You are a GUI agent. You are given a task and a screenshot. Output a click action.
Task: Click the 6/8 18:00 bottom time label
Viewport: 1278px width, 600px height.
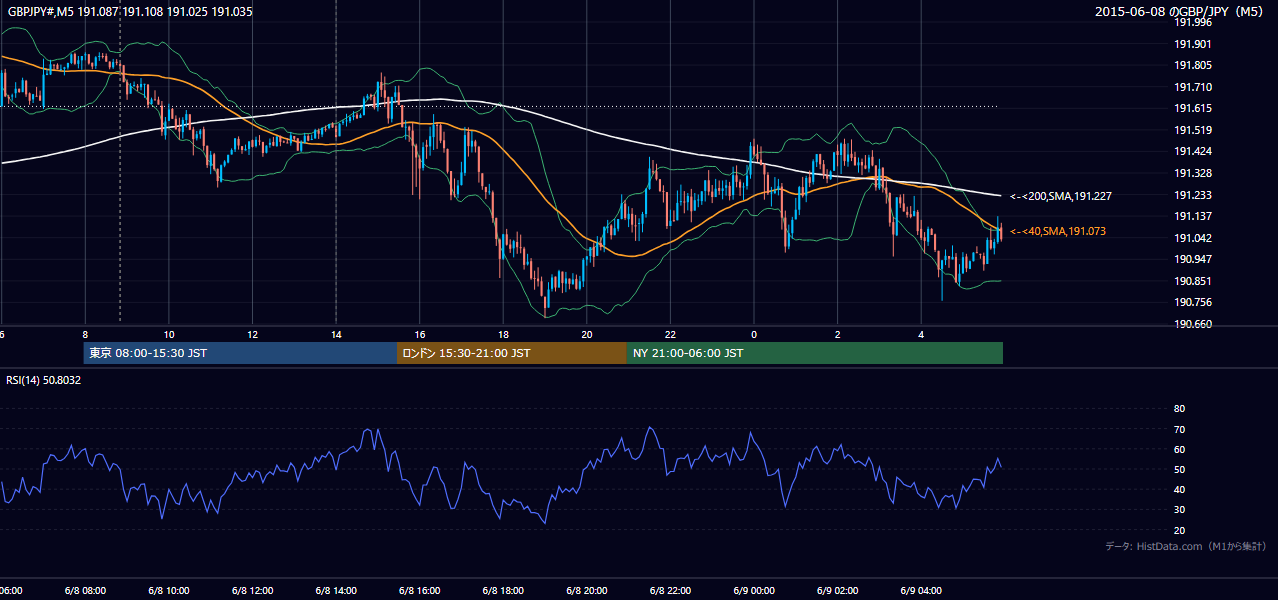click(502, 591)
